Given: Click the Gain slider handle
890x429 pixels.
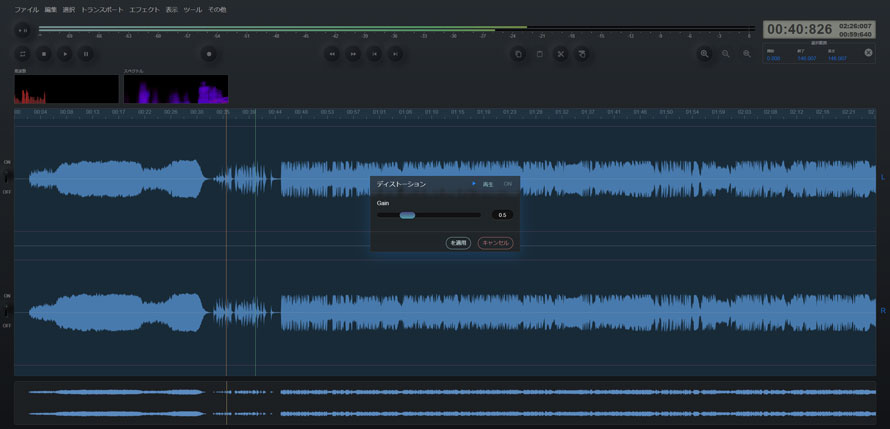Looking at the screenshot, I should click(x=407, y=215).
